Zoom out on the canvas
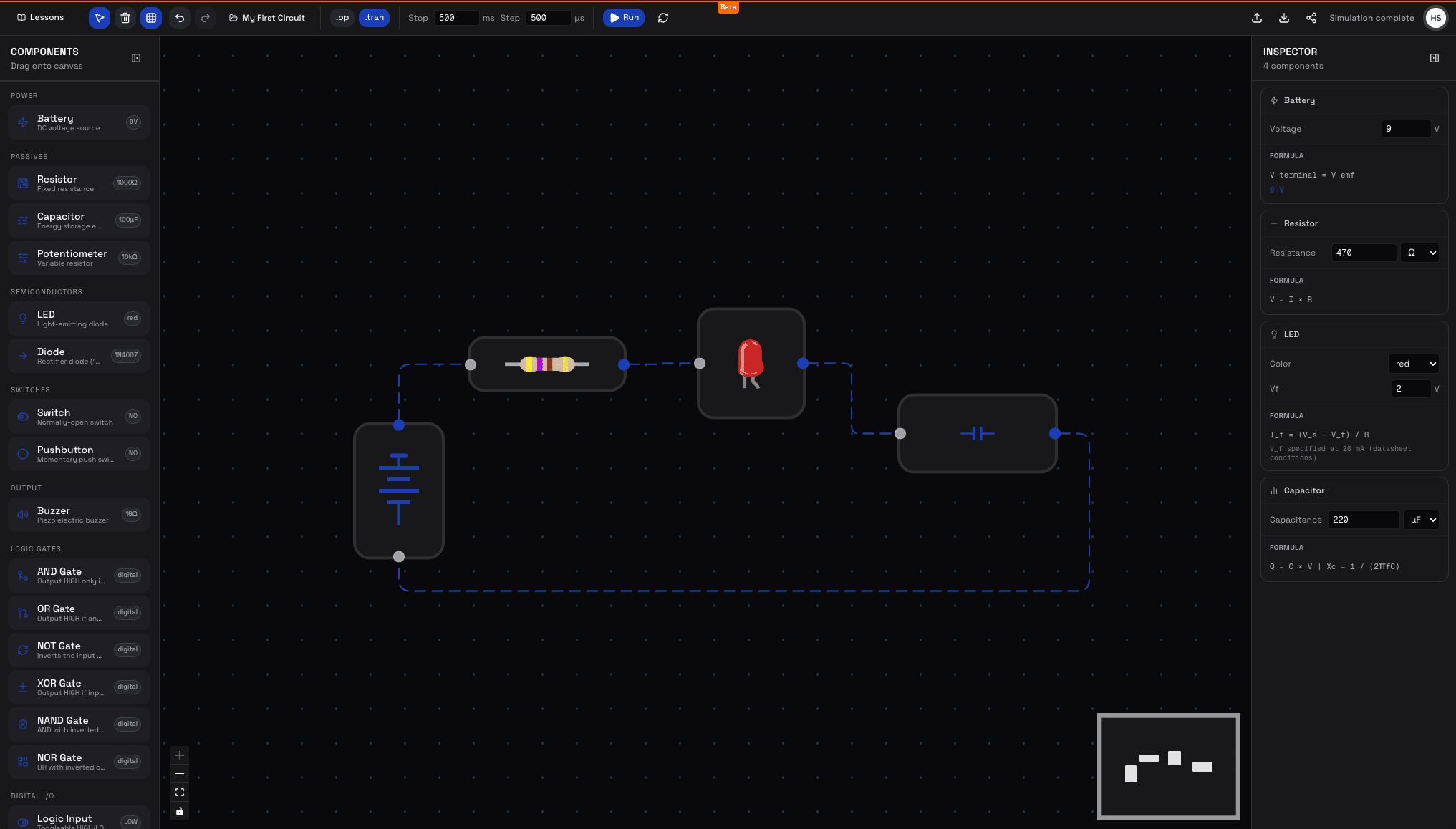1456x829 pixels. pyautogui.click(x=180, y=774)
